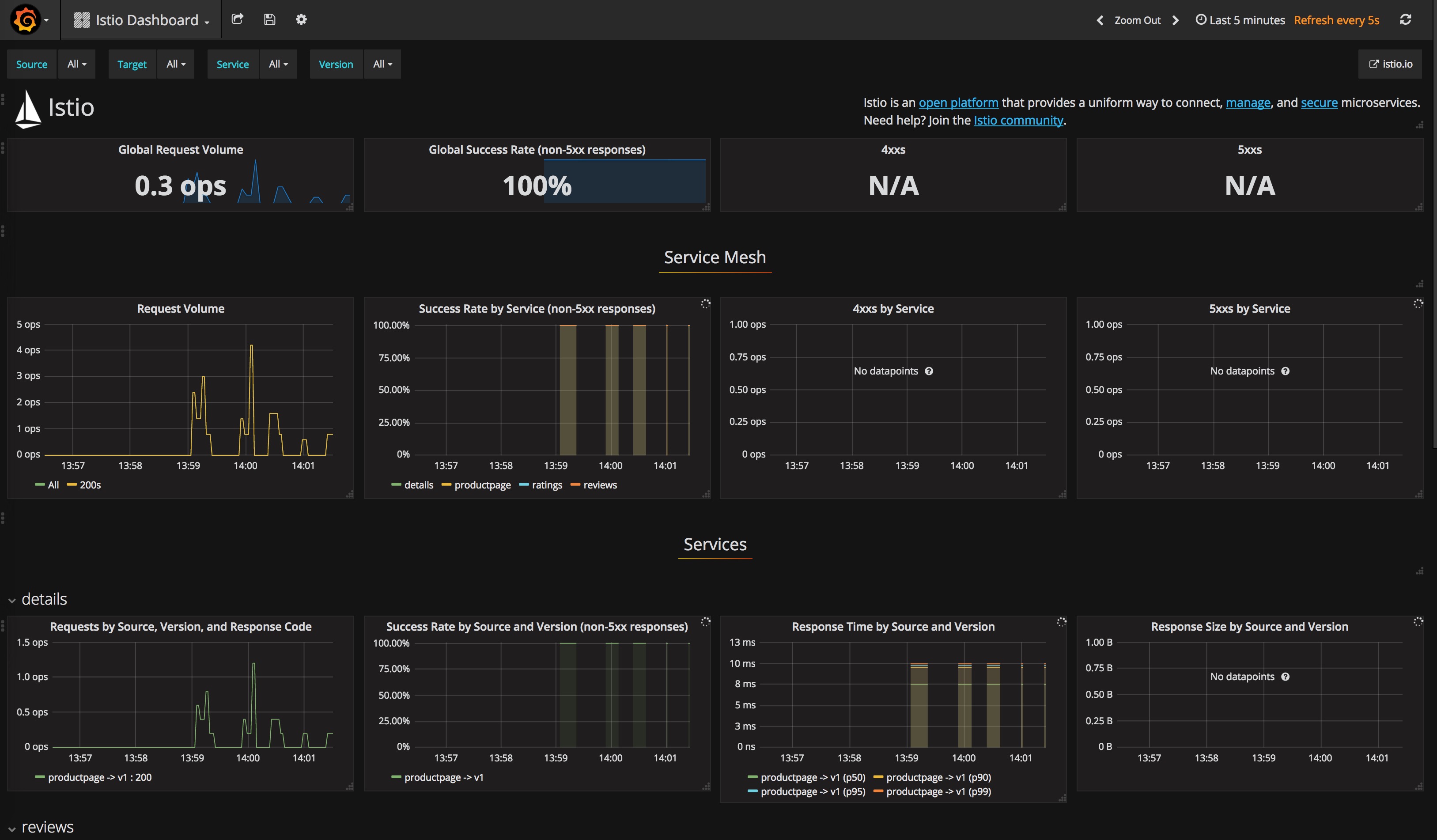This screenshot has width=1437, height=840.
Task: Open the Last 5 minutes time picker
Action: pyautogui.click(x=1240, y=20)
